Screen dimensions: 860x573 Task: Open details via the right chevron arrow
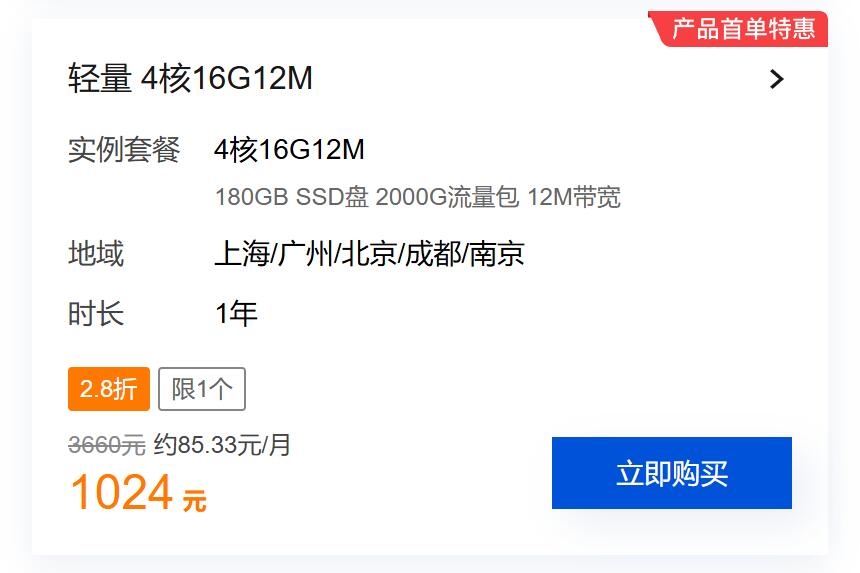point(777,79)
